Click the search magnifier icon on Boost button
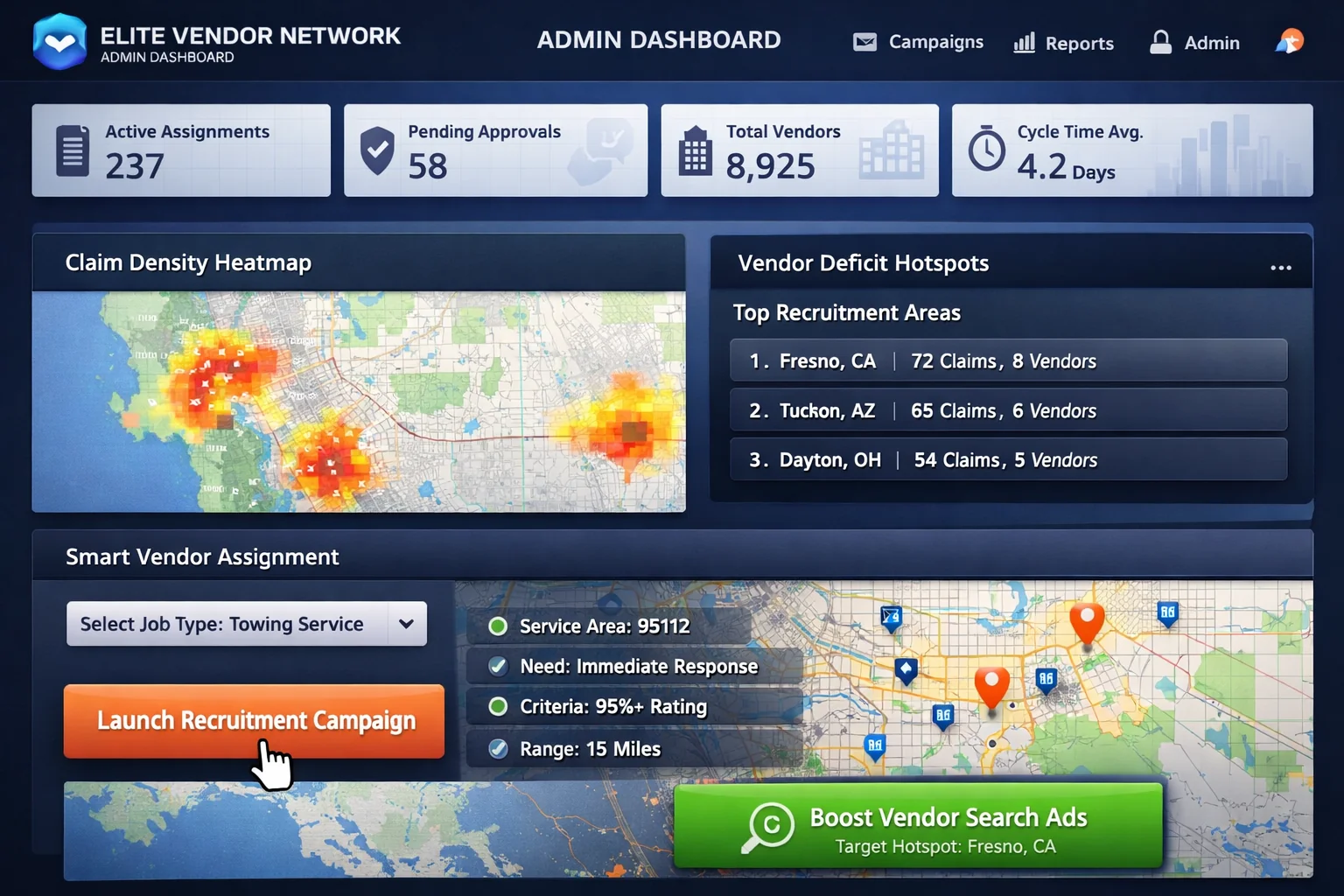1344x896 pixels. coord(767,827)
